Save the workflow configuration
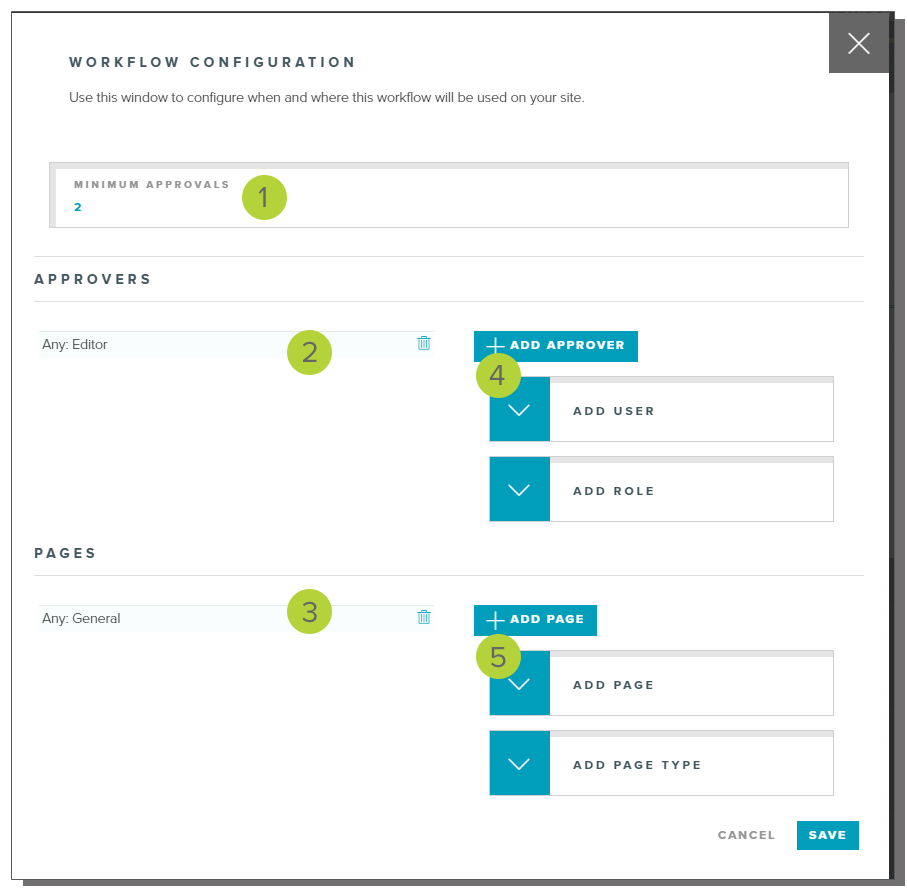This screenshot has height=892, width=907. coord(827,835)
